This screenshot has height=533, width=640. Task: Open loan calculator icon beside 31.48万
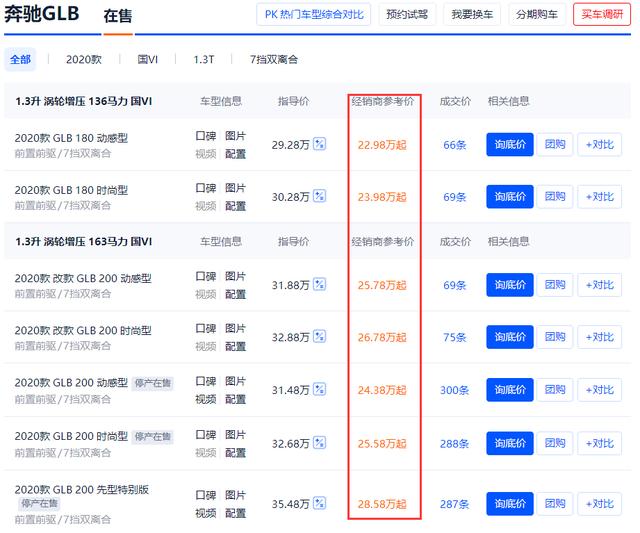point(319,389)
